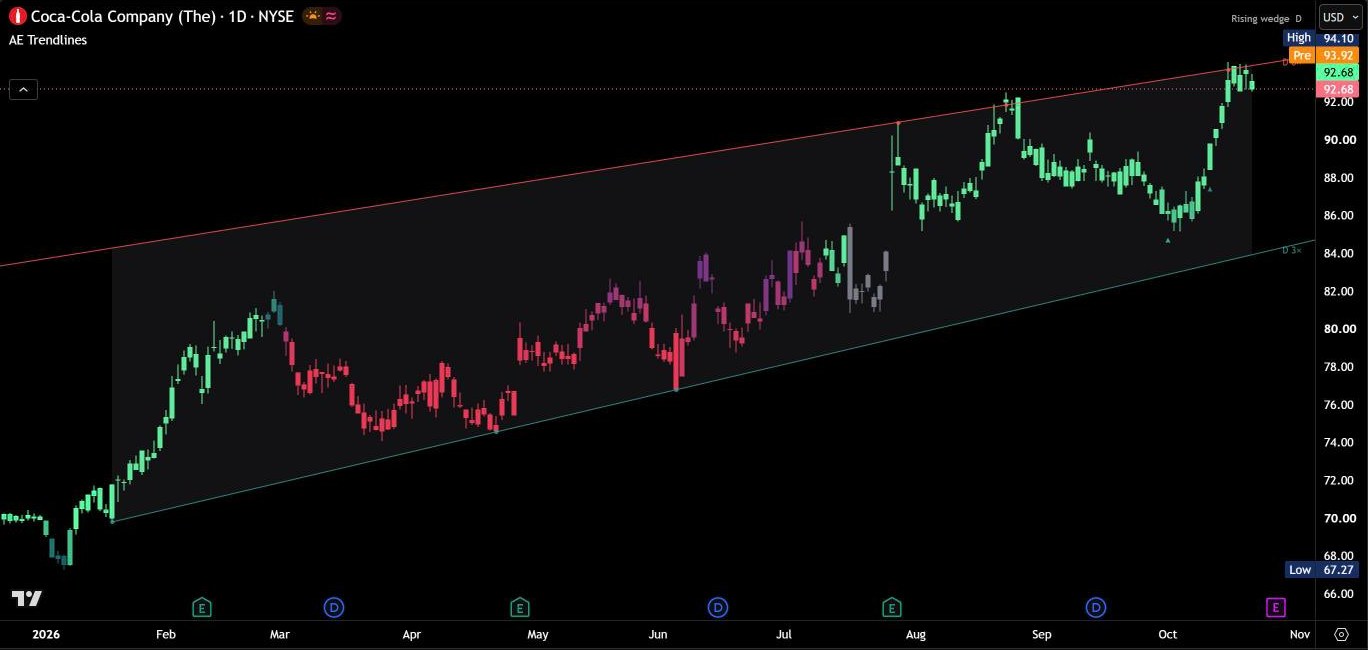Screen dimensions: 1368x650
Task: Click the pre-market sun session icon
Action: (x=313, y=16)
